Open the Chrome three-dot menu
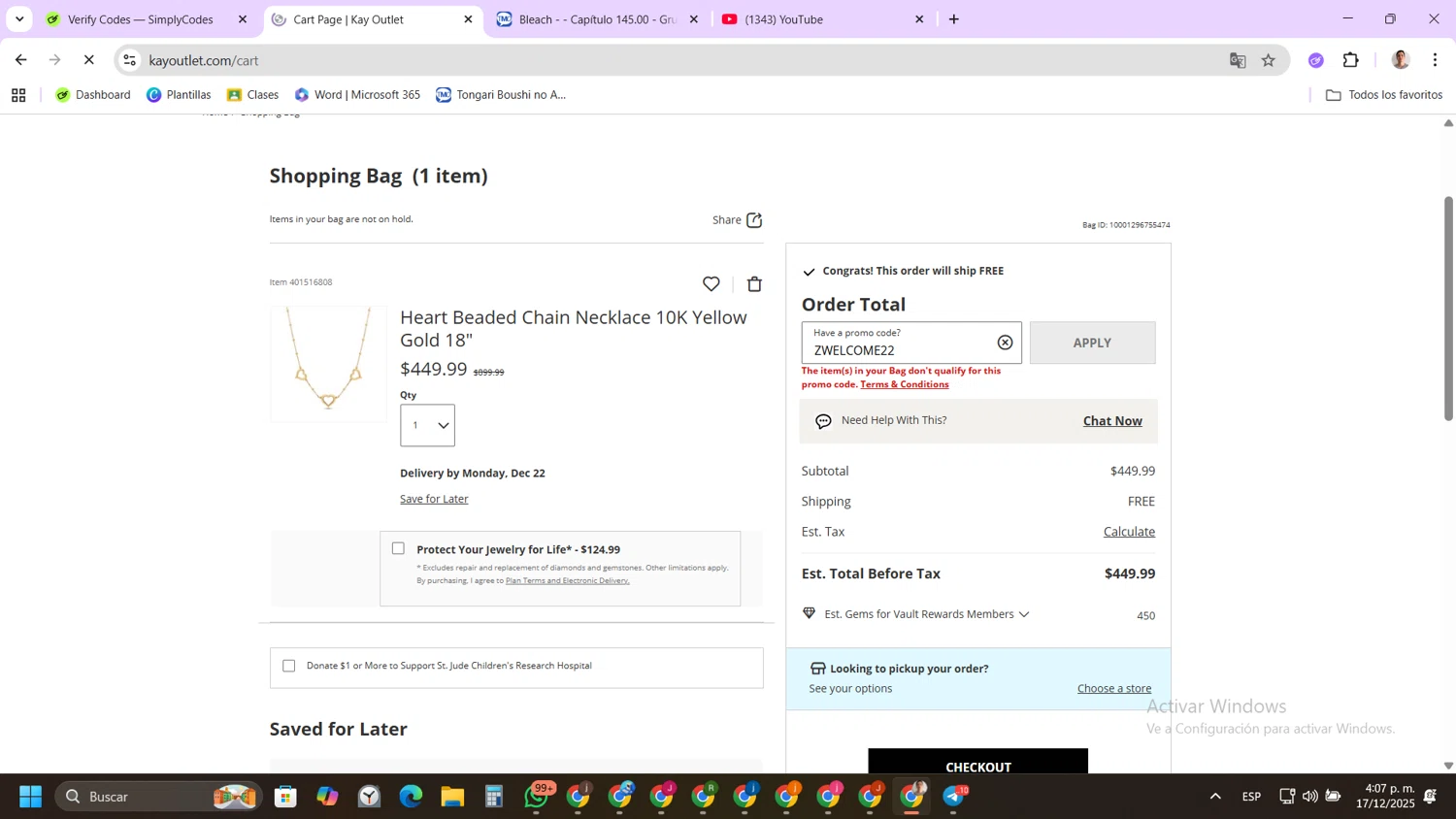 click(x=1435, y=60)
